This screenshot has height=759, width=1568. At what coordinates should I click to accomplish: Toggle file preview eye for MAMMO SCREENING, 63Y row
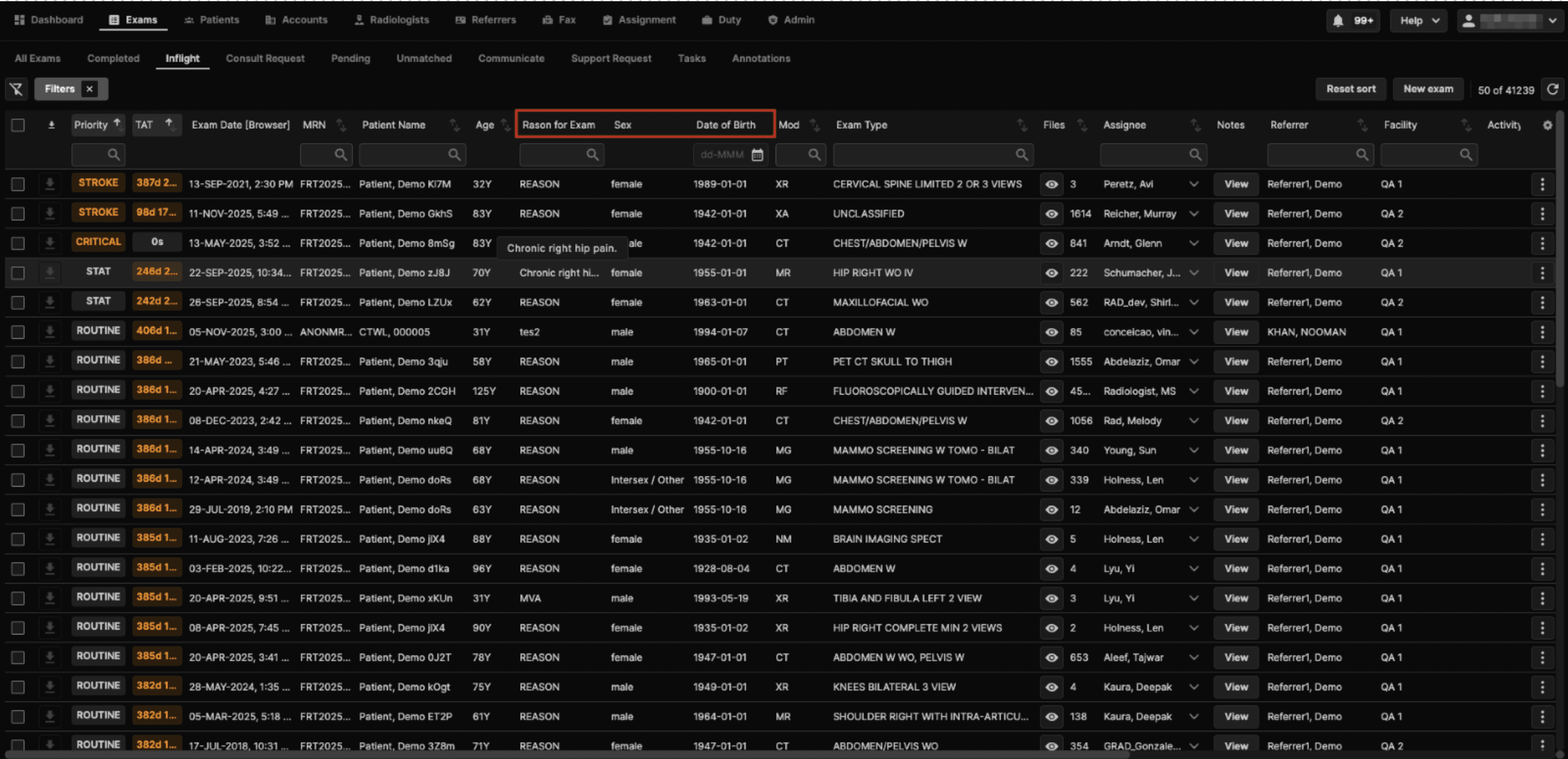click(1051, 509)
